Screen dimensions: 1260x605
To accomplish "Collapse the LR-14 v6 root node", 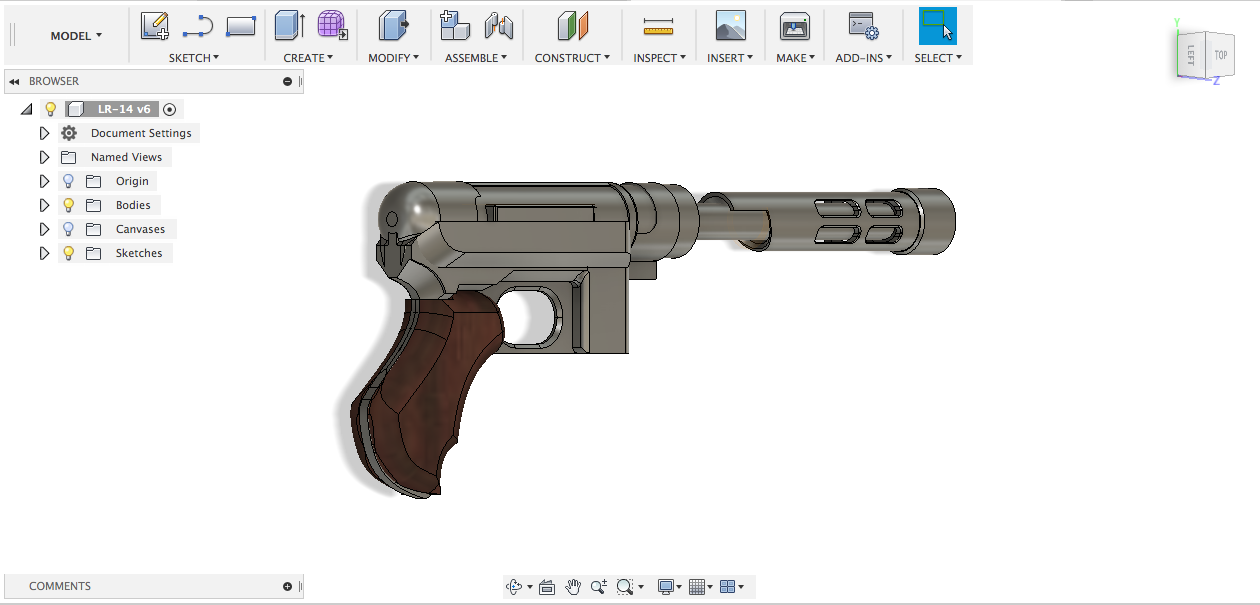I will coord(27,109).
